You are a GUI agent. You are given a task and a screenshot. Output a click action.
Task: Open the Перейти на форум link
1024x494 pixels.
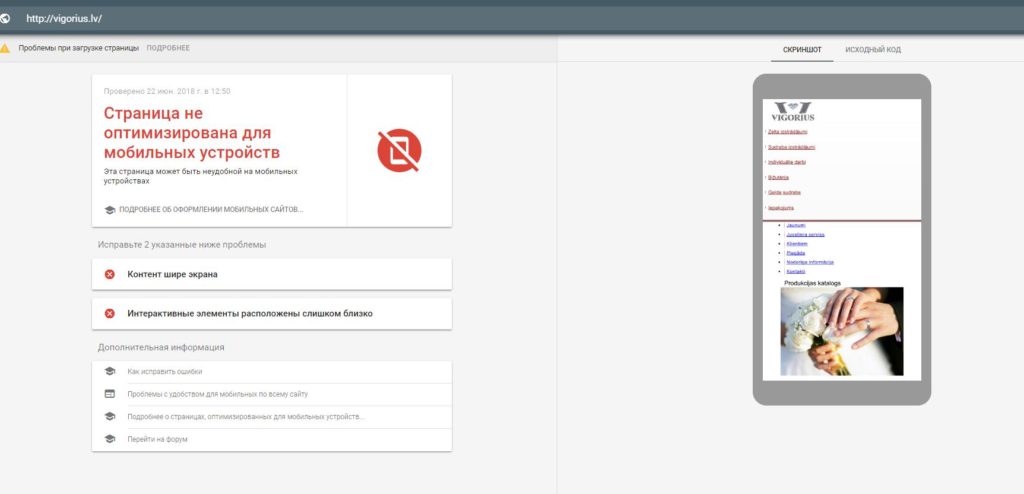(157, 439)
